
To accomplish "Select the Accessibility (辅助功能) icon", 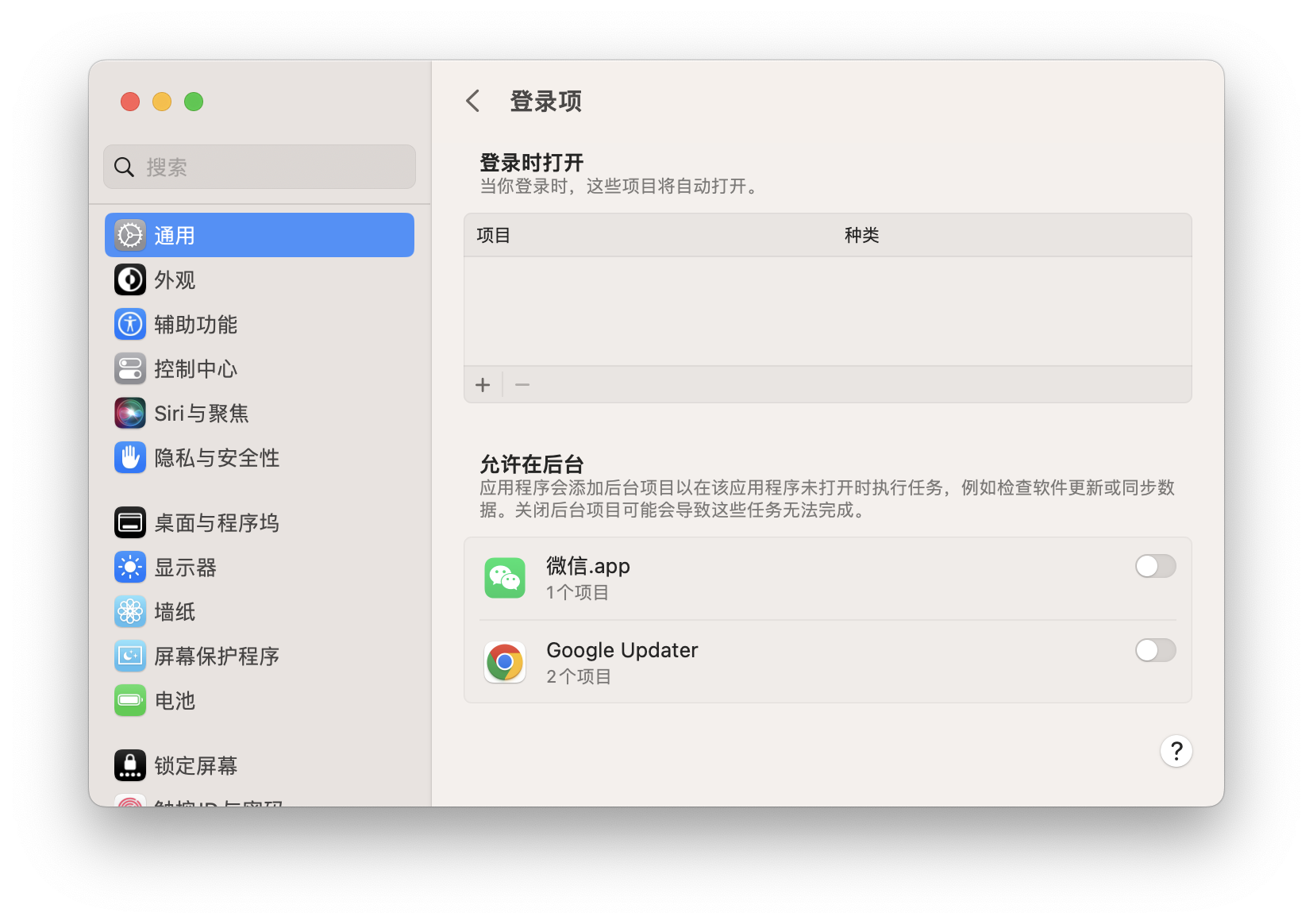I will pyautogui.click(x=130, y=324).
